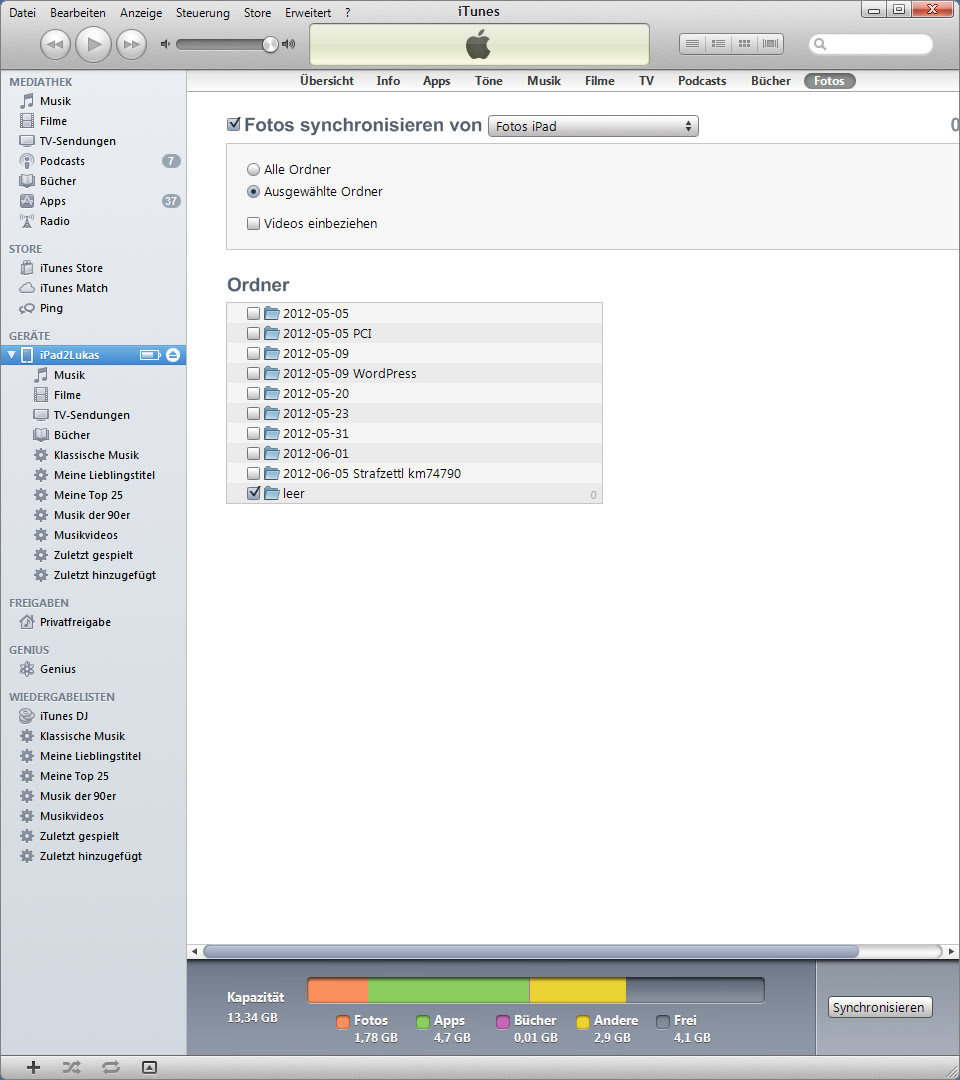Open the Datei menu

pyautogui.click(x=22, y=12)
